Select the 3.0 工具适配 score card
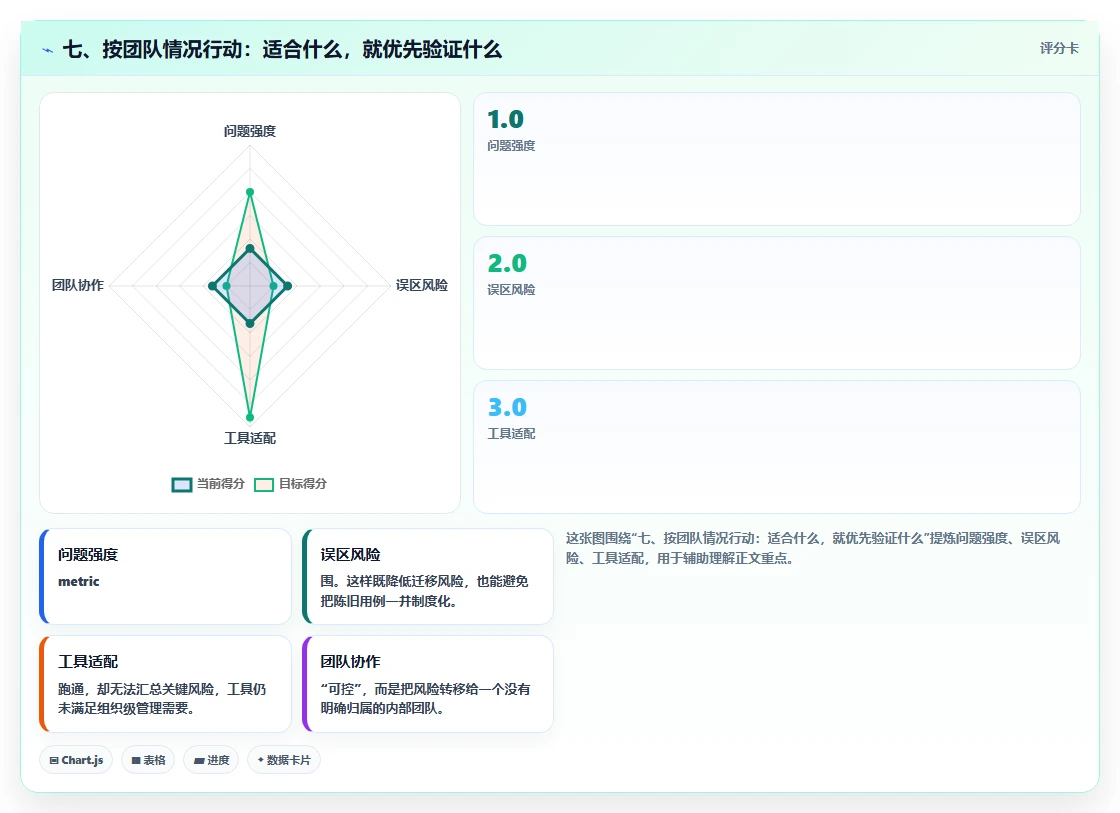This screenshot has height=813, width=1120. (776, 447)
